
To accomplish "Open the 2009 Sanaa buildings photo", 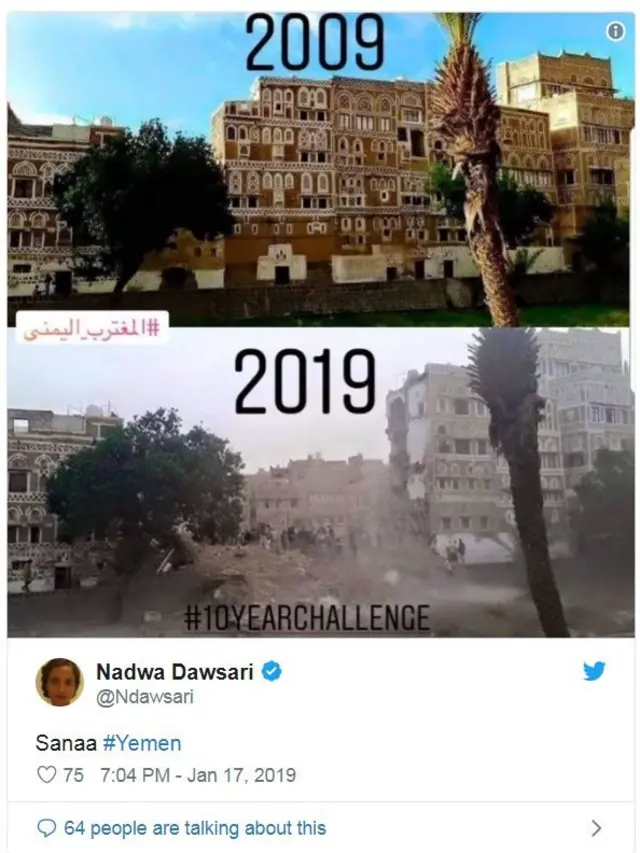I will (320, 169).
